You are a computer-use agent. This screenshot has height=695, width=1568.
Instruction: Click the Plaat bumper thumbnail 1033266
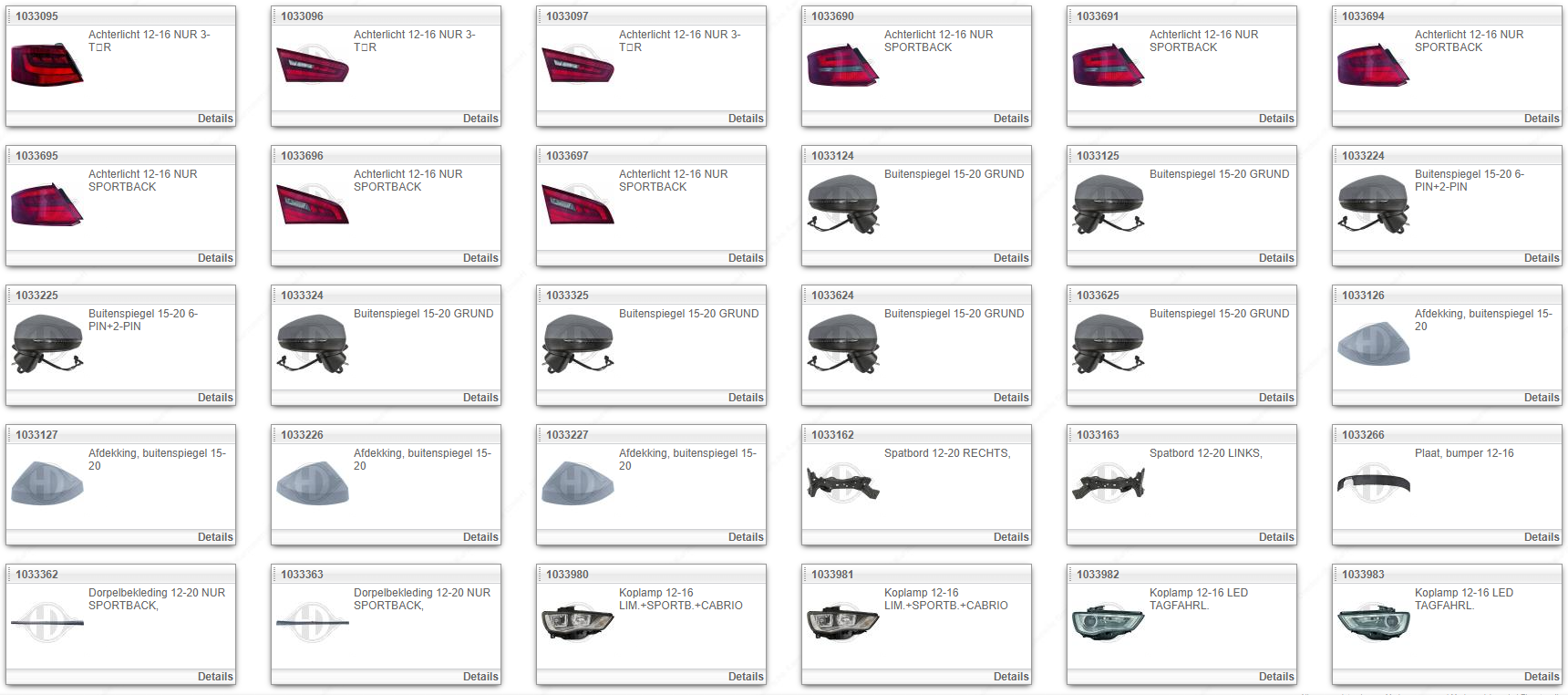click(1373, 483)
